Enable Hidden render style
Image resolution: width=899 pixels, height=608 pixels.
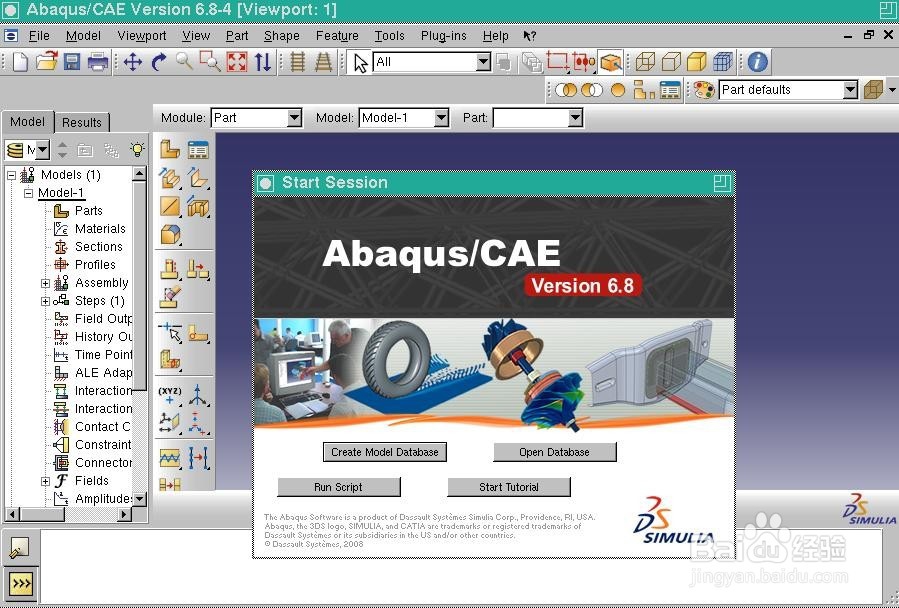(x=671, y=61)
